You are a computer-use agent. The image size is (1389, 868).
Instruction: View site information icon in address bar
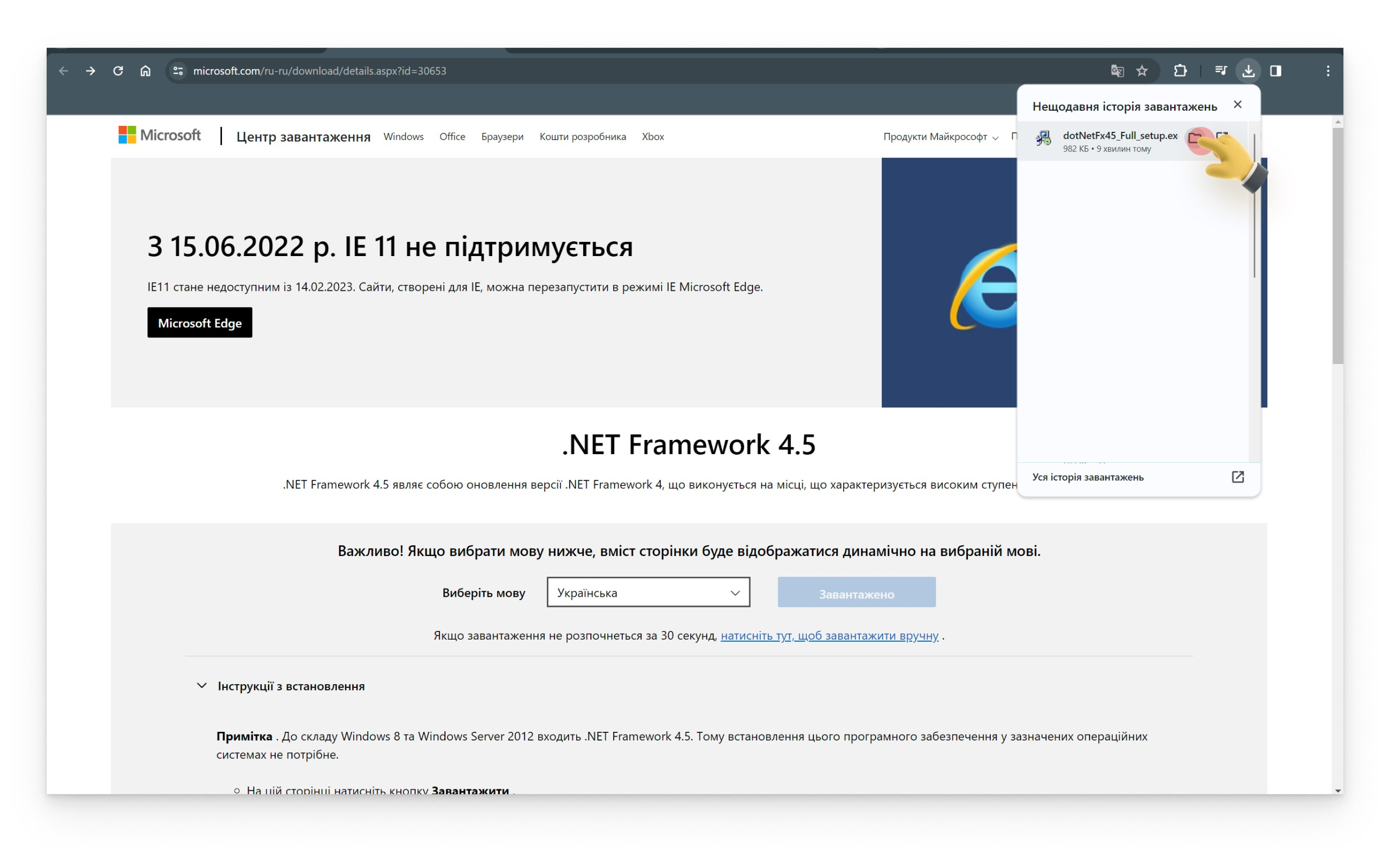[179, 71]
